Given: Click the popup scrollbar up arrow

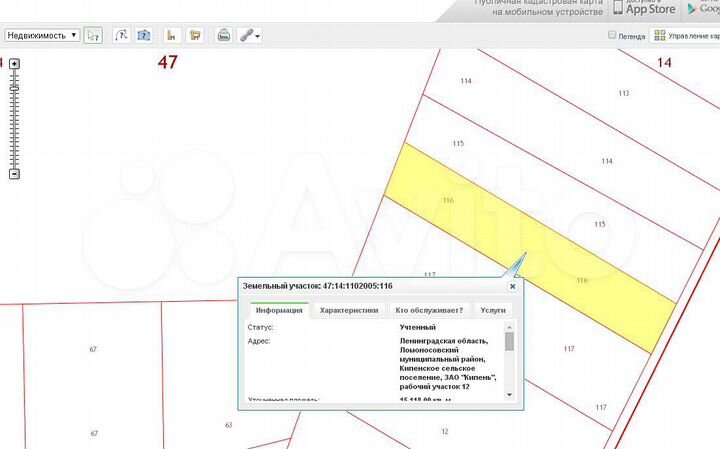Looking at the screenshot, I should click(x=509, y=327).
